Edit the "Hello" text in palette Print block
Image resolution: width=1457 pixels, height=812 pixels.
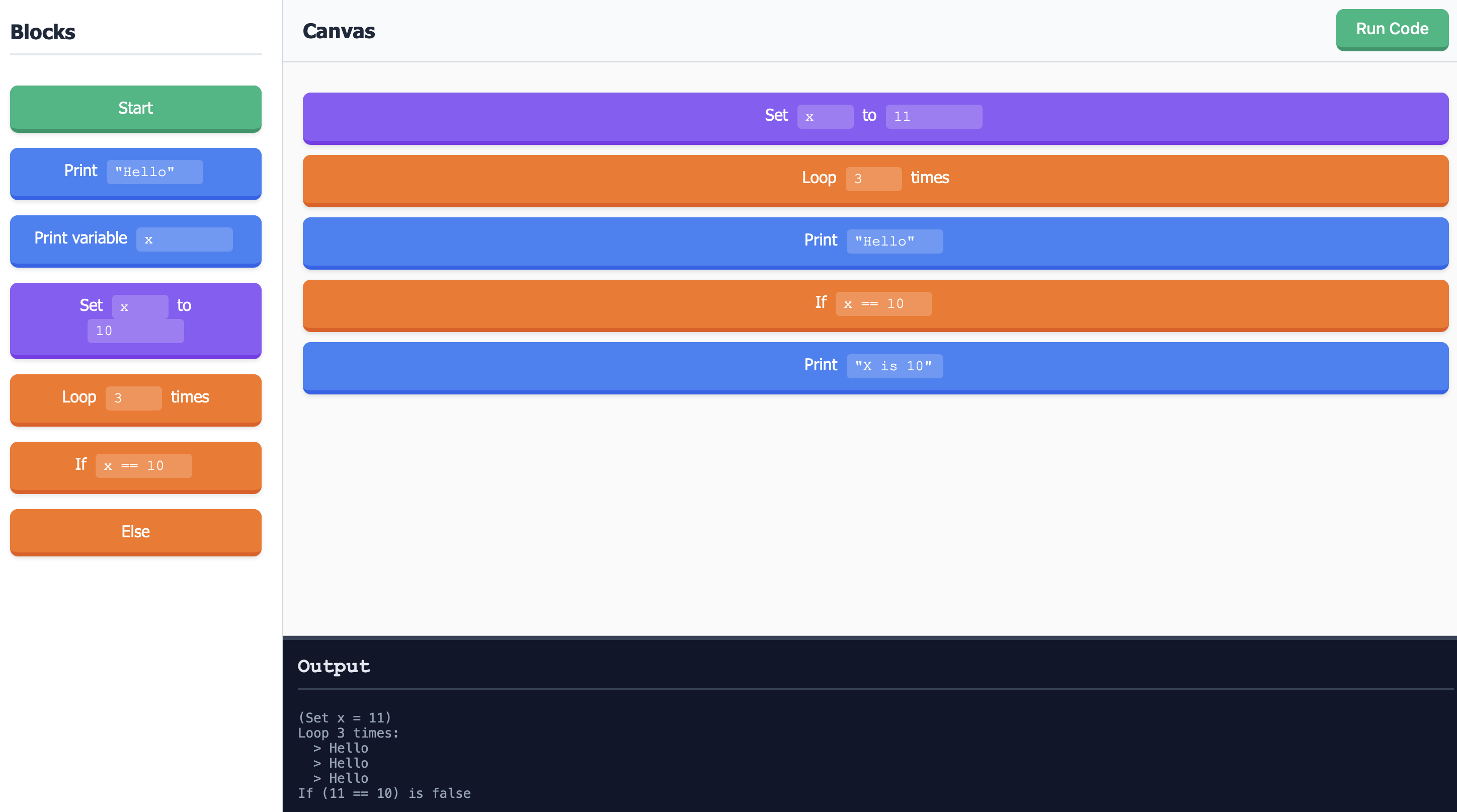click(154, 172)
